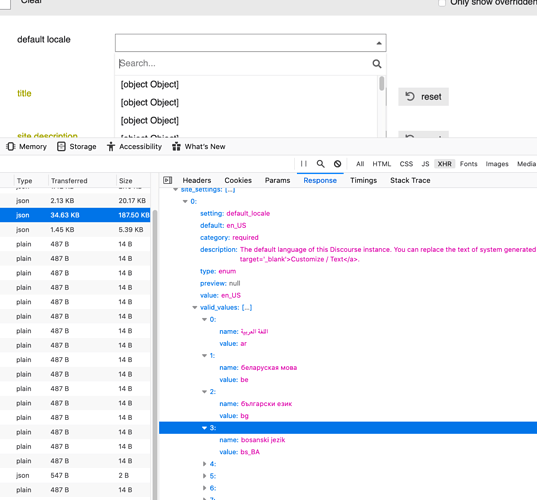Toggle the request list sidebar icon
Viewport: 537px width, 500px height.
pos(167,180)
